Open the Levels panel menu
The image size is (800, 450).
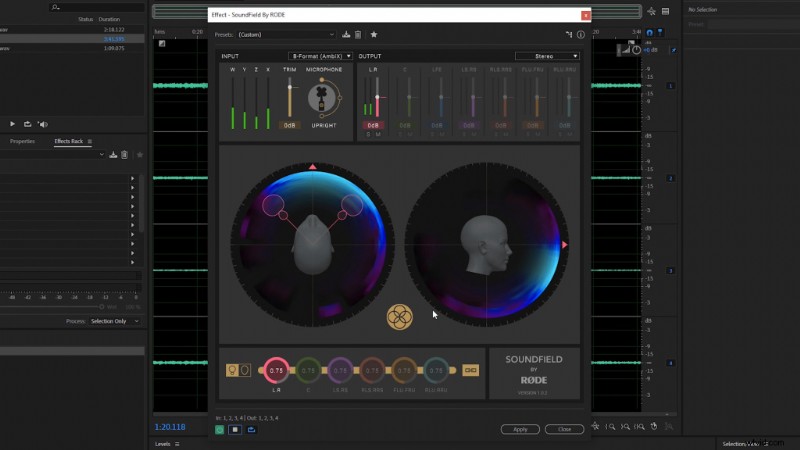point(177,444)
